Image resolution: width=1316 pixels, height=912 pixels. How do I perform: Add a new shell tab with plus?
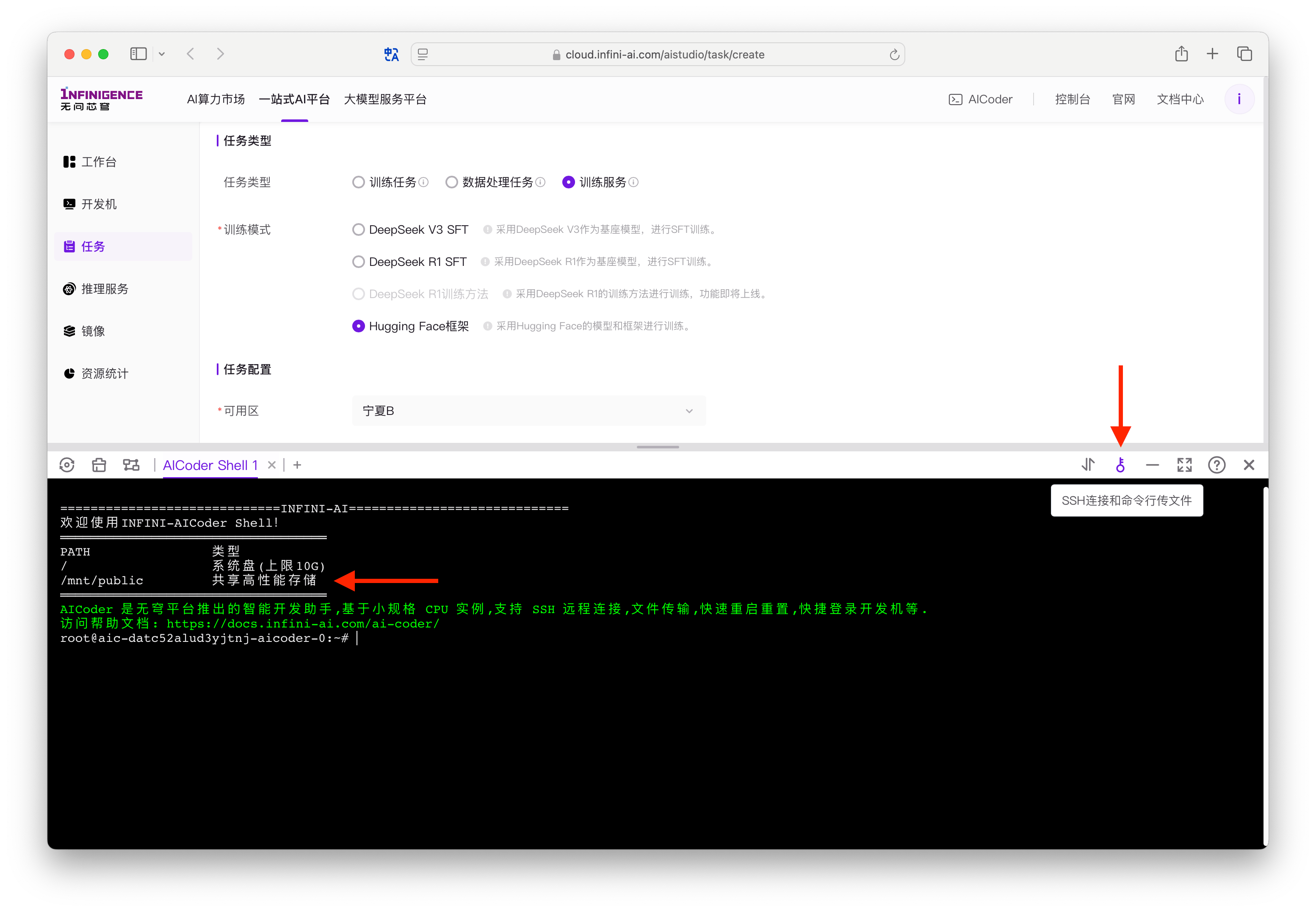(297, 465)
